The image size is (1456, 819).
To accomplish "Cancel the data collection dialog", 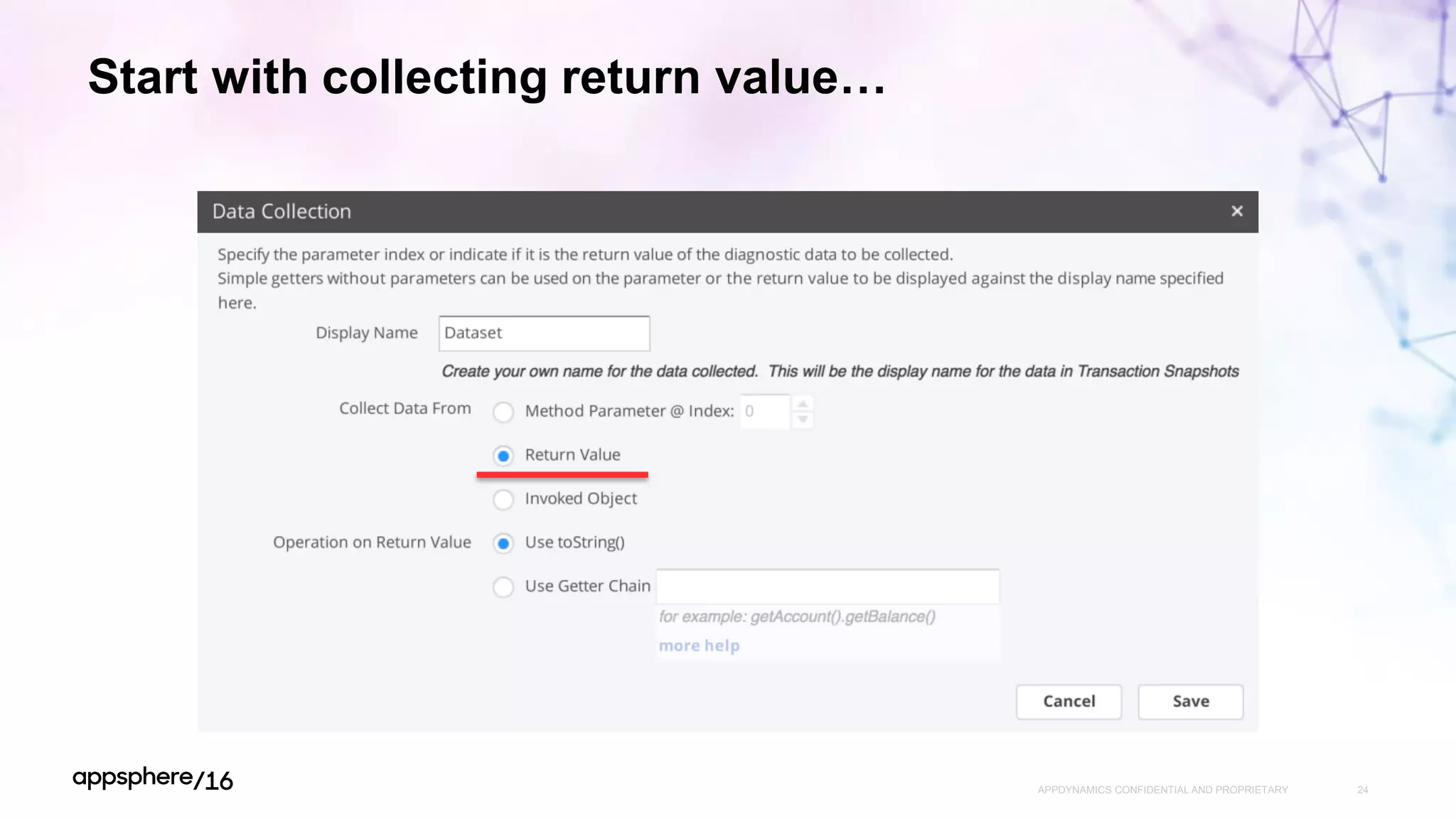I will pyautogui.click(x=1069, y=702).
